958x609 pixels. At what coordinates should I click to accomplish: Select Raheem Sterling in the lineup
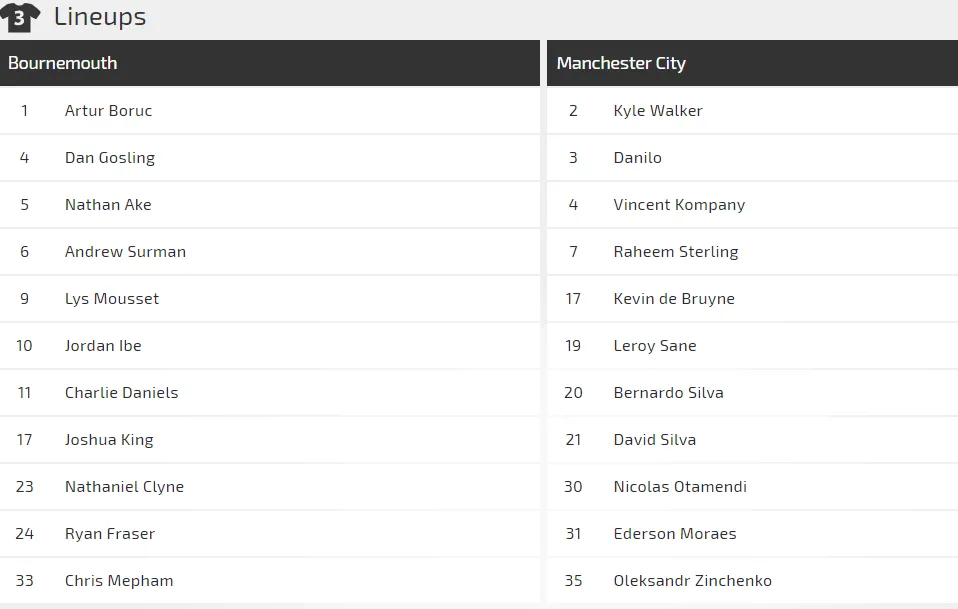[x=676, y=252]
